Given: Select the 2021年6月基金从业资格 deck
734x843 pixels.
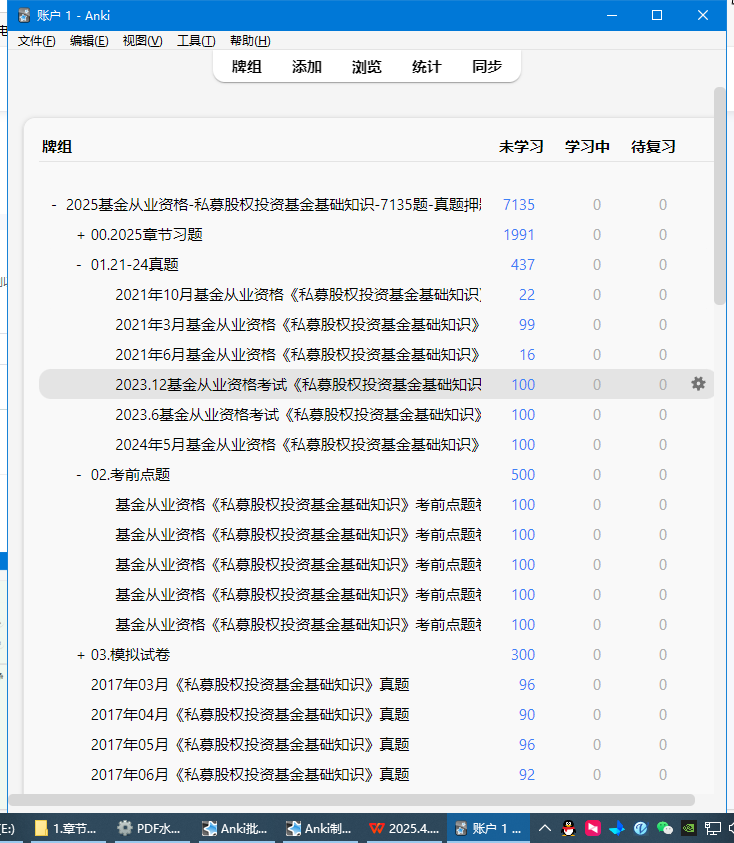Looking at the screenshot, I should [x=297, y=355].
